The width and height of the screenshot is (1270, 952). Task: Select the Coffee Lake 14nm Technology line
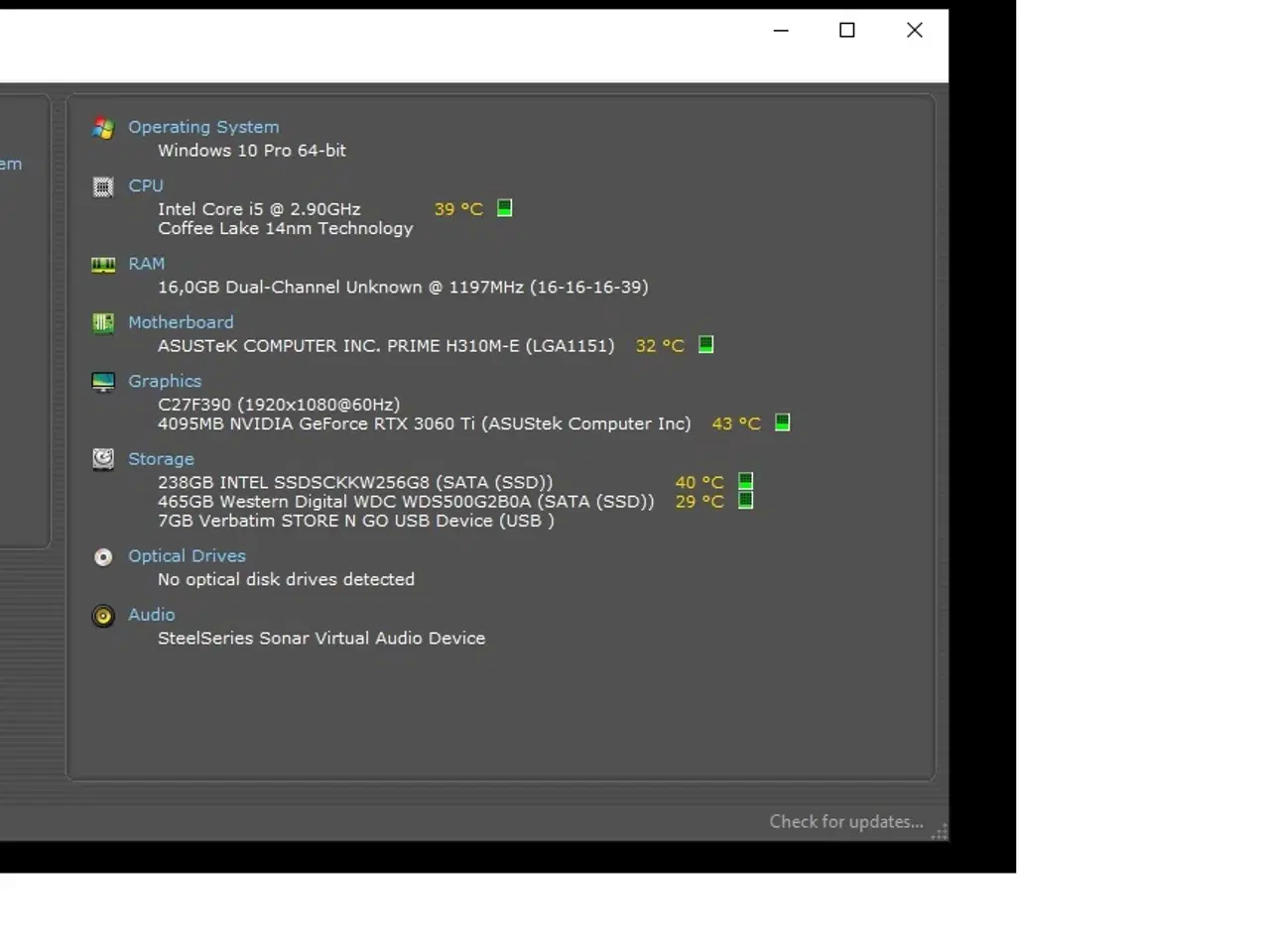pyautogui.click(x=286, y=228)
